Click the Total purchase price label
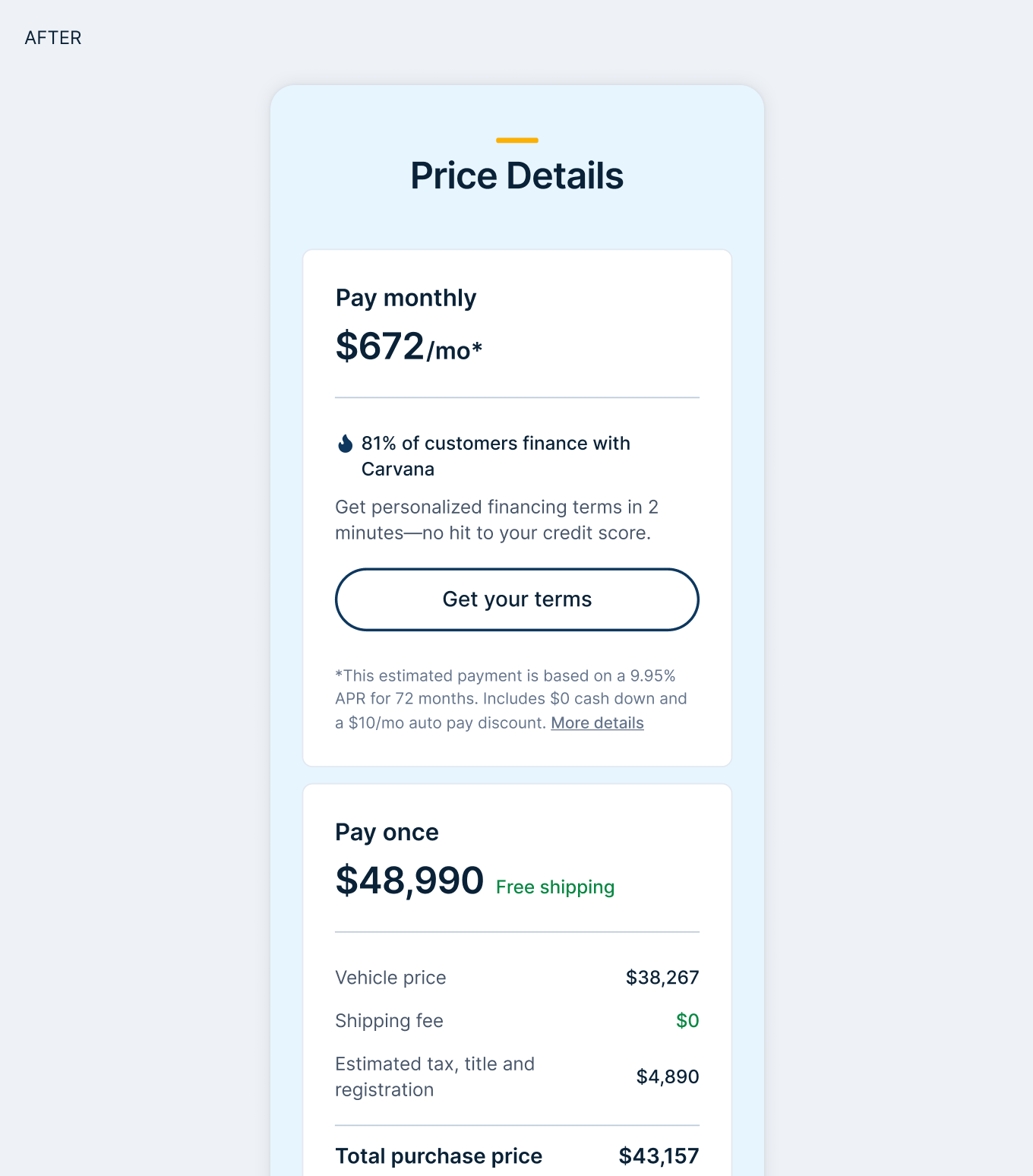Image resolution: width=1033 pixels, height=1176 pixels. (438, 1156)
